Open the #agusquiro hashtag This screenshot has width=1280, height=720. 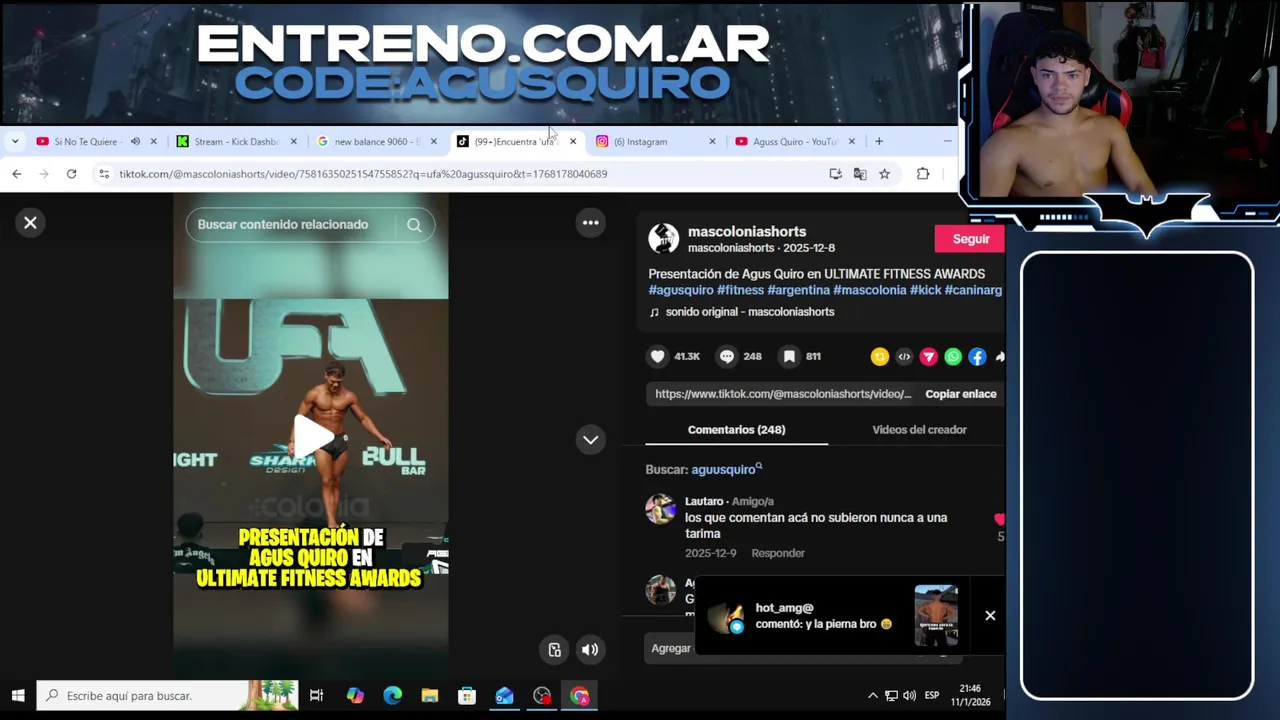coord(681,290)
